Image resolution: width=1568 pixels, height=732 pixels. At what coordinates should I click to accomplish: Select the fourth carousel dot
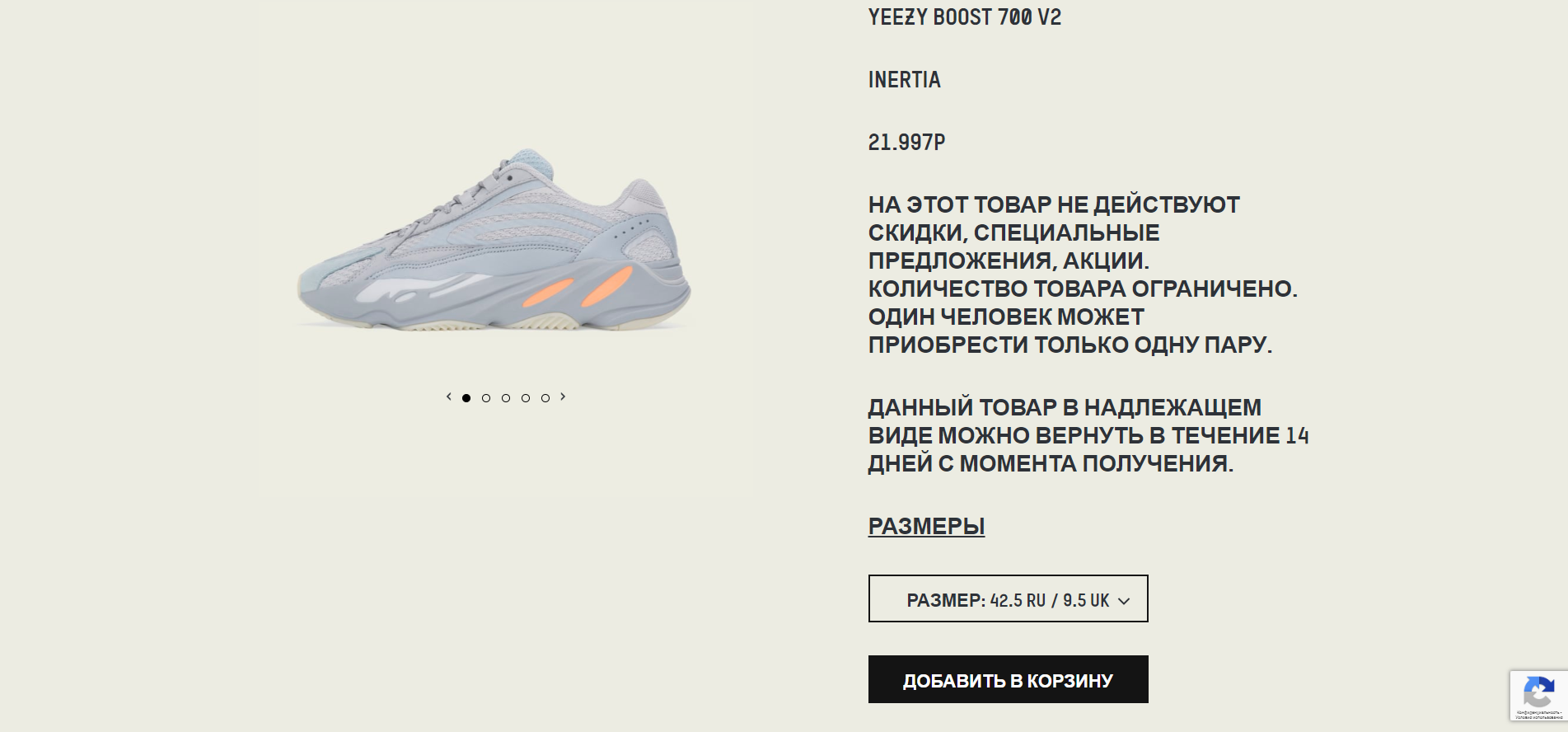526,398
